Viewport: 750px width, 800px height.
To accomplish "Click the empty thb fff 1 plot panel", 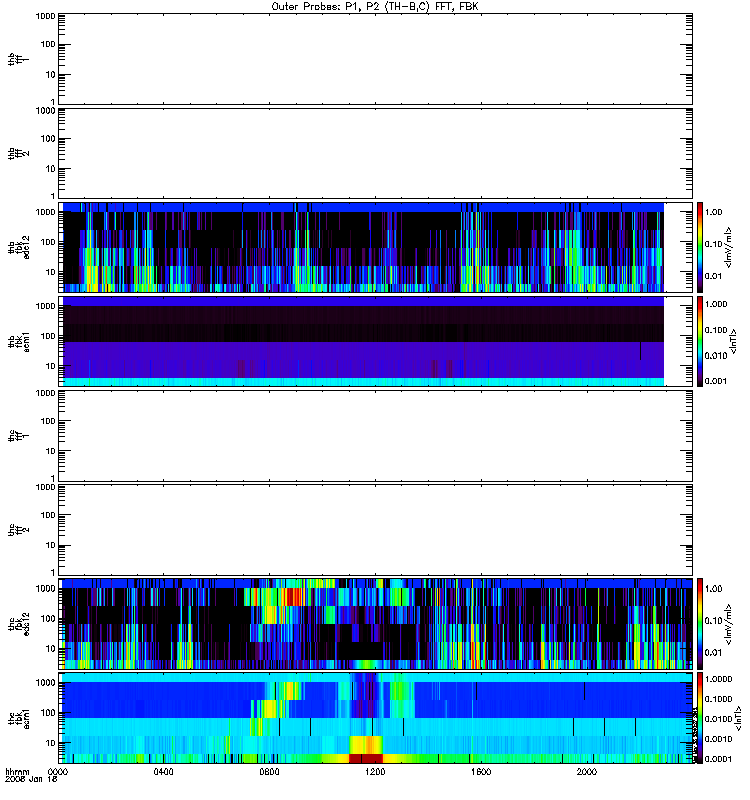I will point(376,59).
